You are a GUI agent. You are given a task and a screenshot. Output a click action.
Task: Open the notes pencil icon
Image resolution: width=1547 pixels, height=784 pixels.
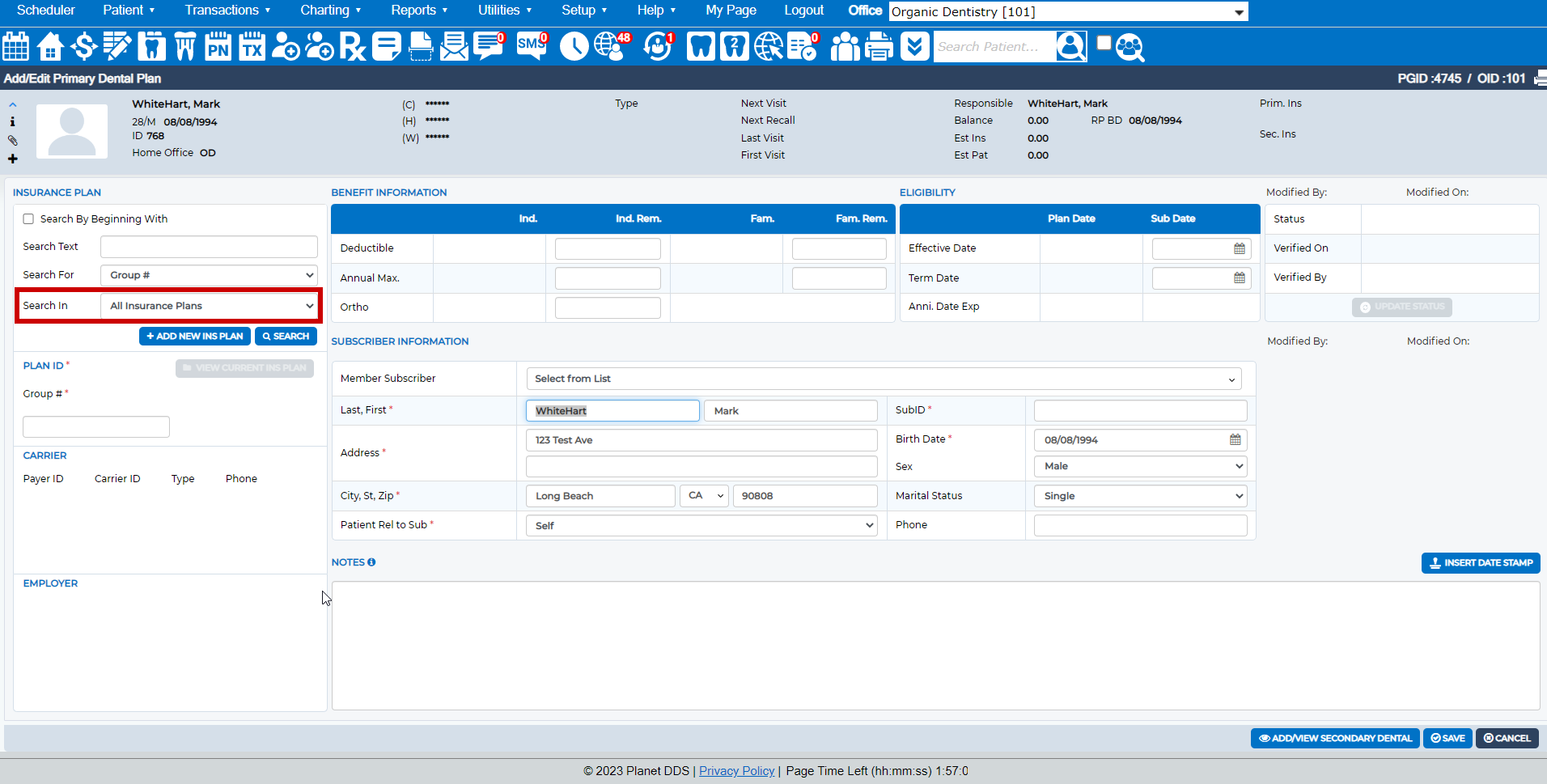pyautogui.click(x=117, y=46)
